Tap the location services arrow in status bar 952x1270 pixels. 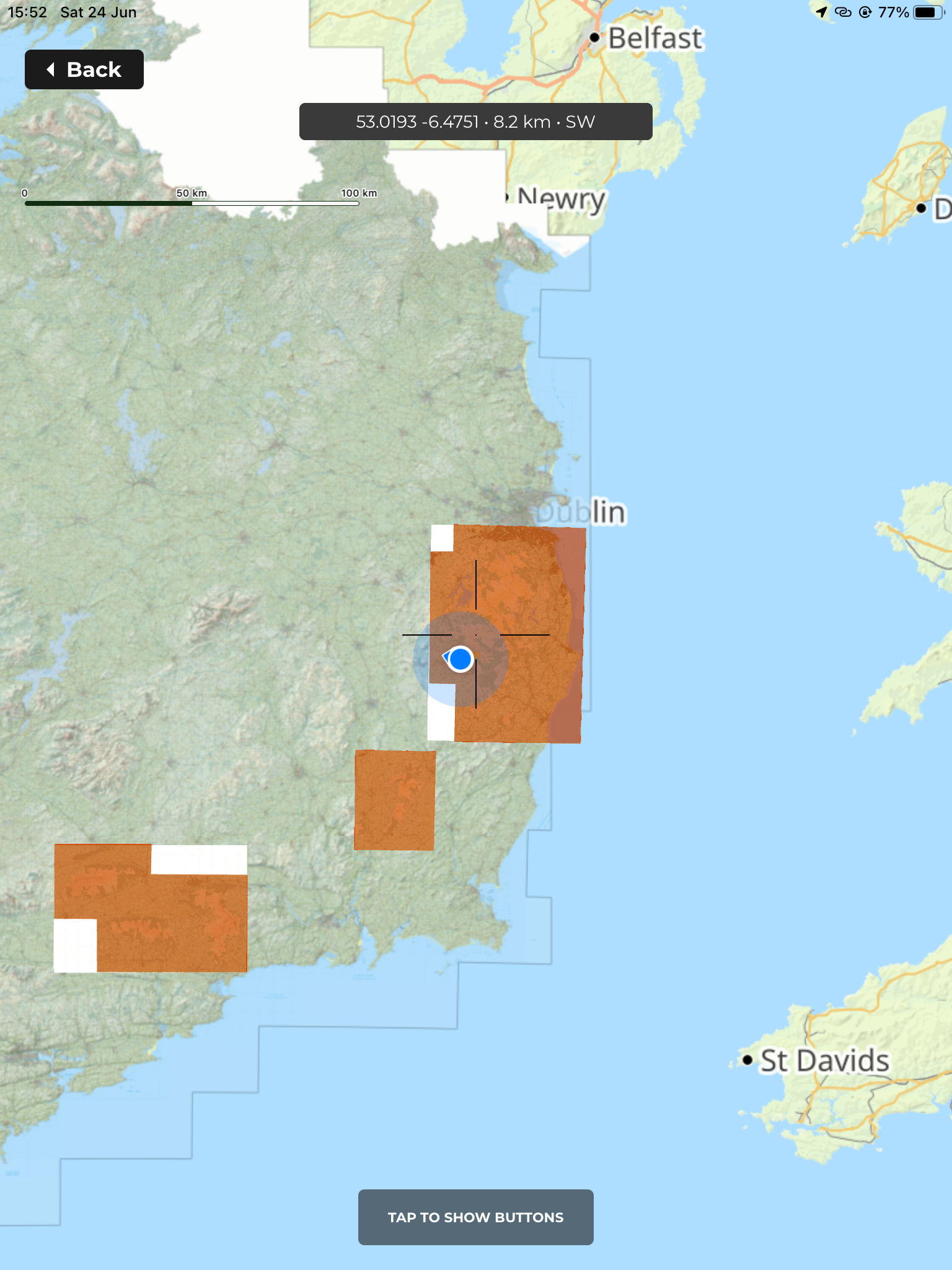(821, 12)
